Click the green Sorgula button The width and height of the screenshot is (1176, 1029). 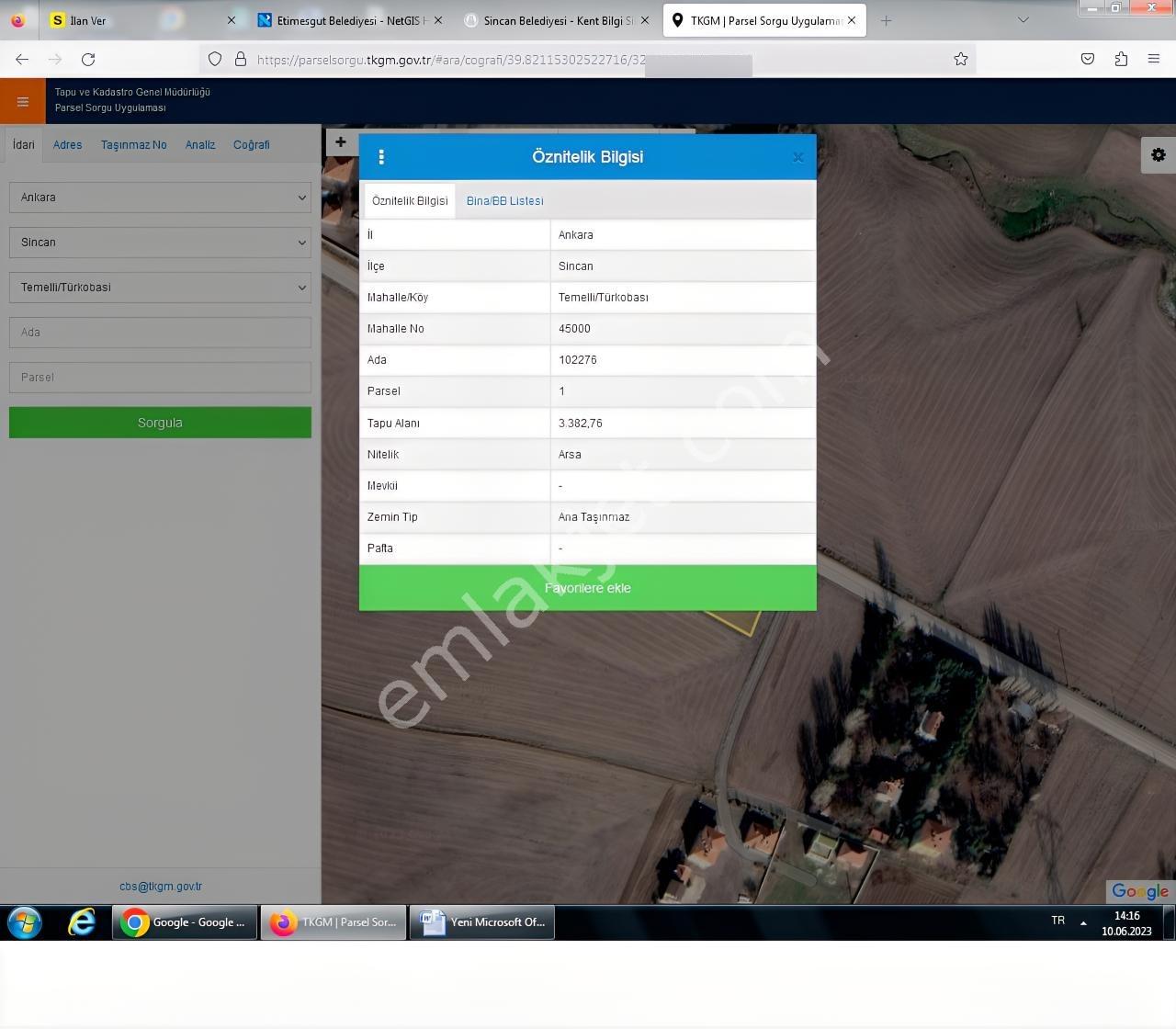(160, 423)
